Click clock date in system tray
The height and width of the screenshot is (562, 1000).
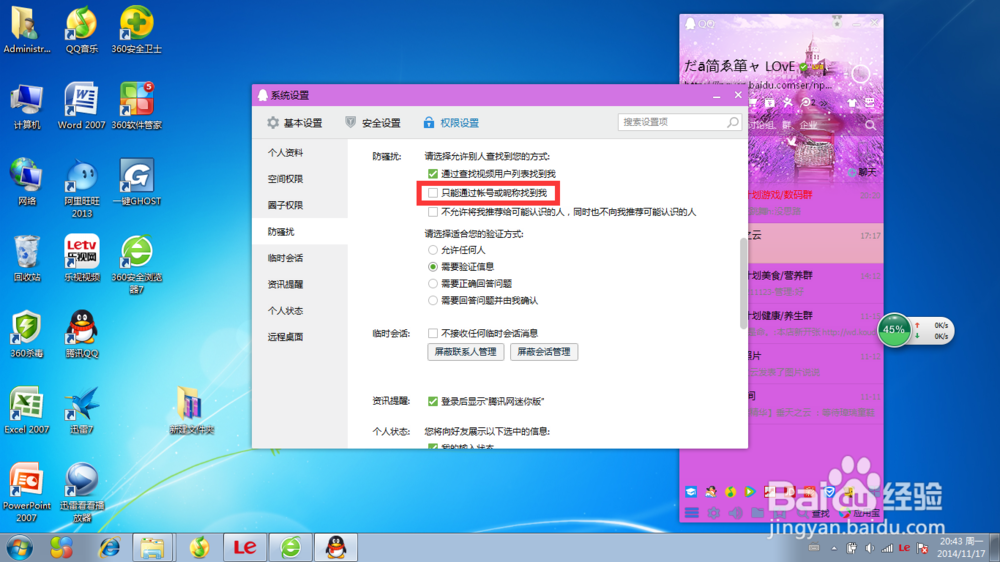point(962,548)
